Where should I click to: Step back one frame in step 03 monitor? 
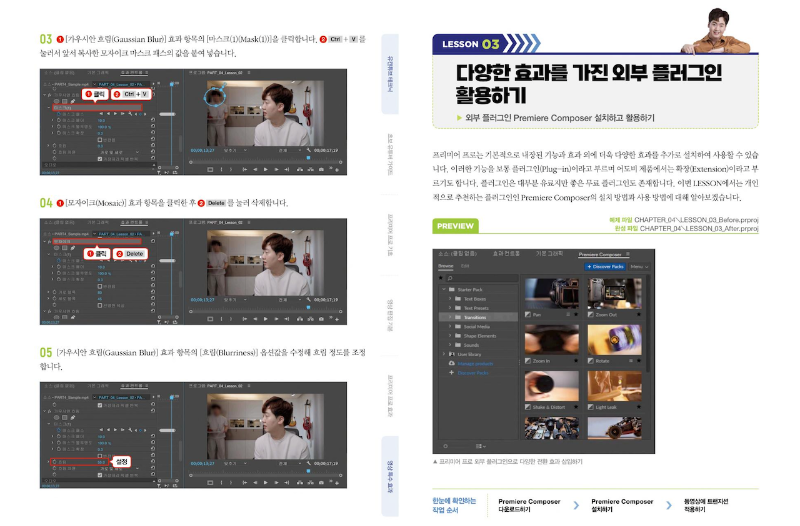(255, 169)
